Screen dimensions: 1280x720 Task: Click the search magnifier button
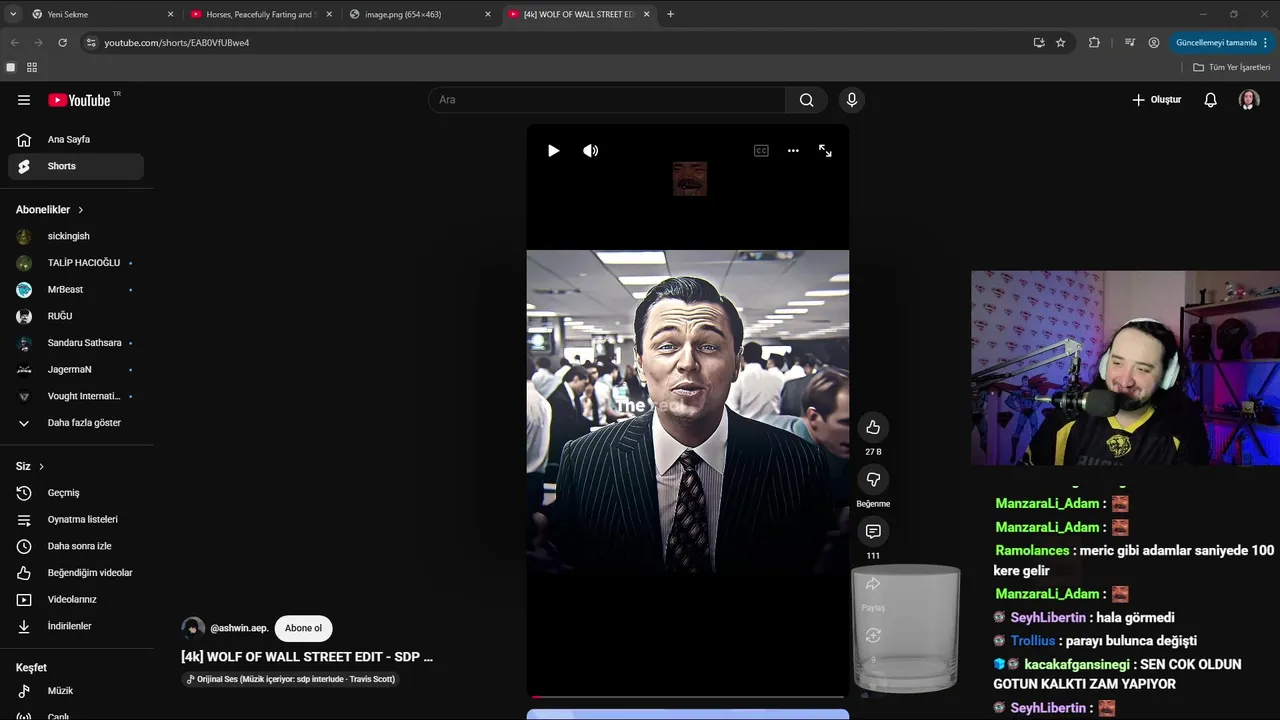click(x=806, y=100)
